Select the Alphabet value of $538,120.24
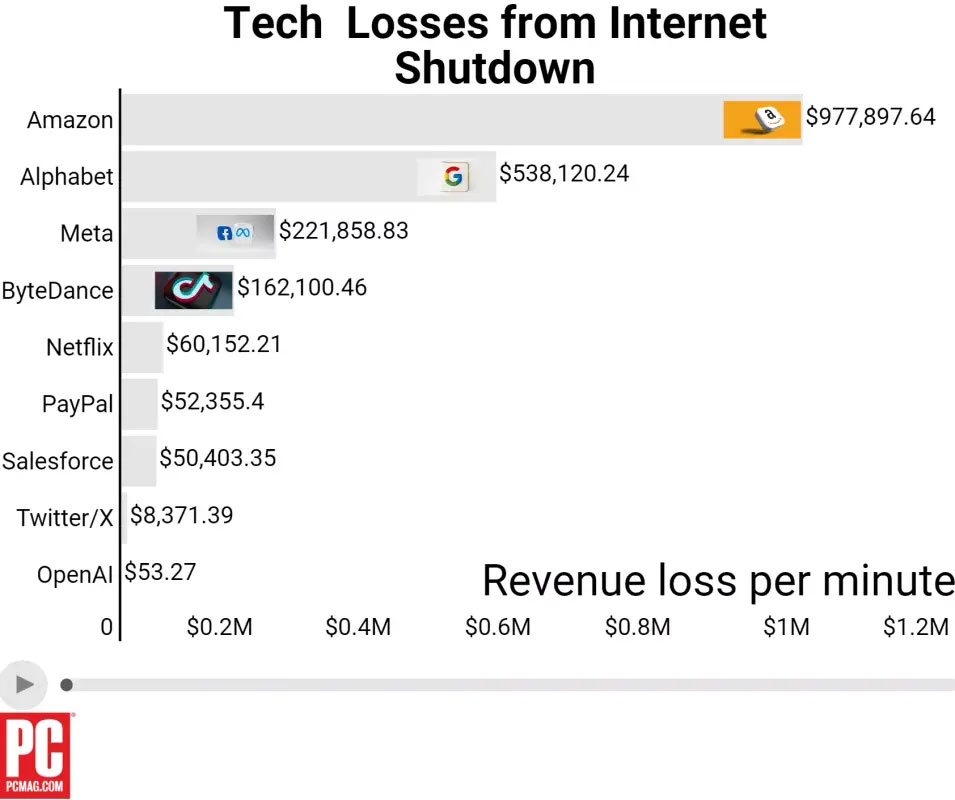Image resolution: width=955 pixels, height=800 pixels. coord(564,173)
